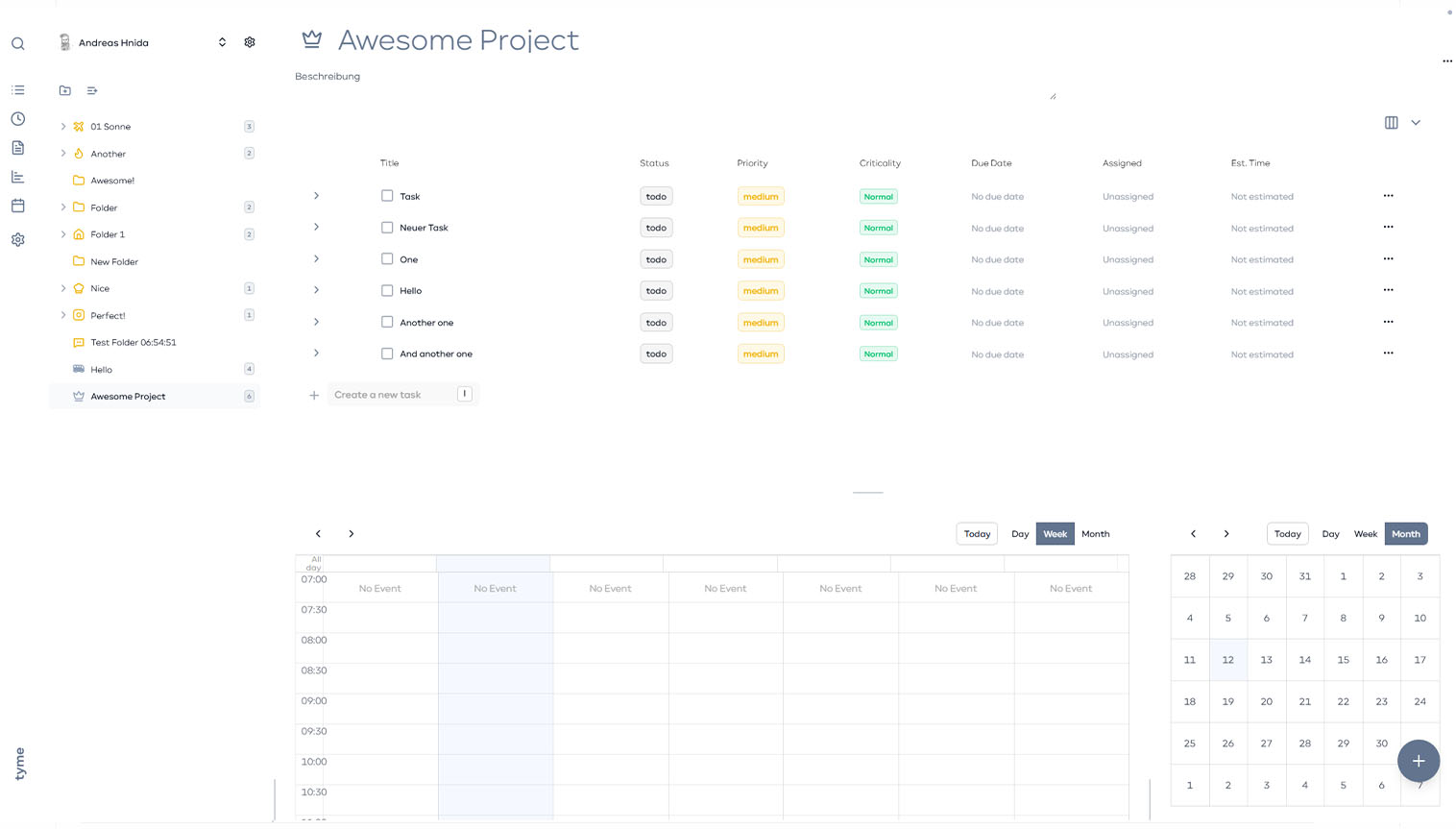Open the three-dot menu for Neuer Task row
The height and width of the screenshot is (829, 1456).
coord(1388,228)
